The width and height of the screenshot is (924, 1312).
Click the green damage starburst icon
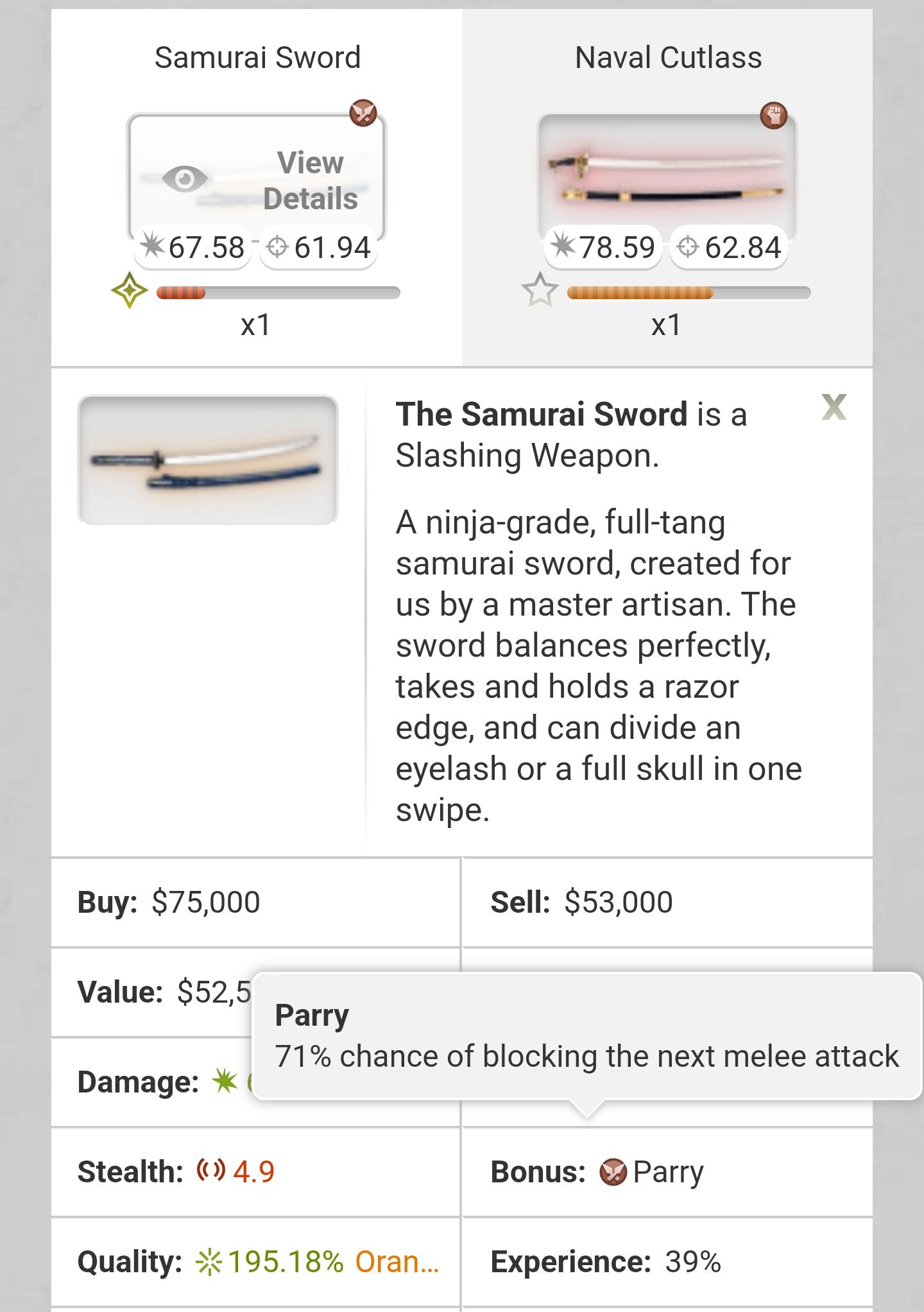pos(225,1081)
